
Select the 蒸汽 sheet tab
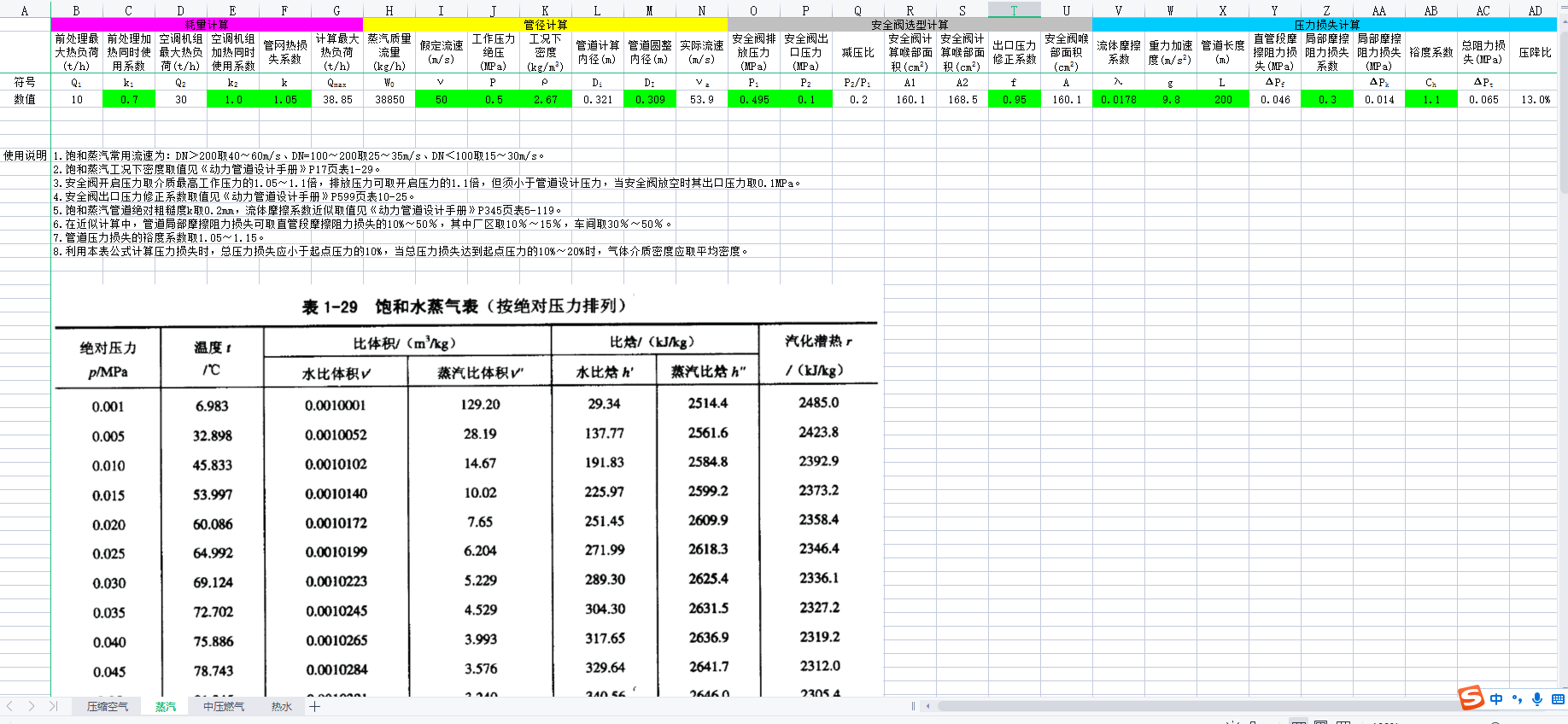pos(166,706)
